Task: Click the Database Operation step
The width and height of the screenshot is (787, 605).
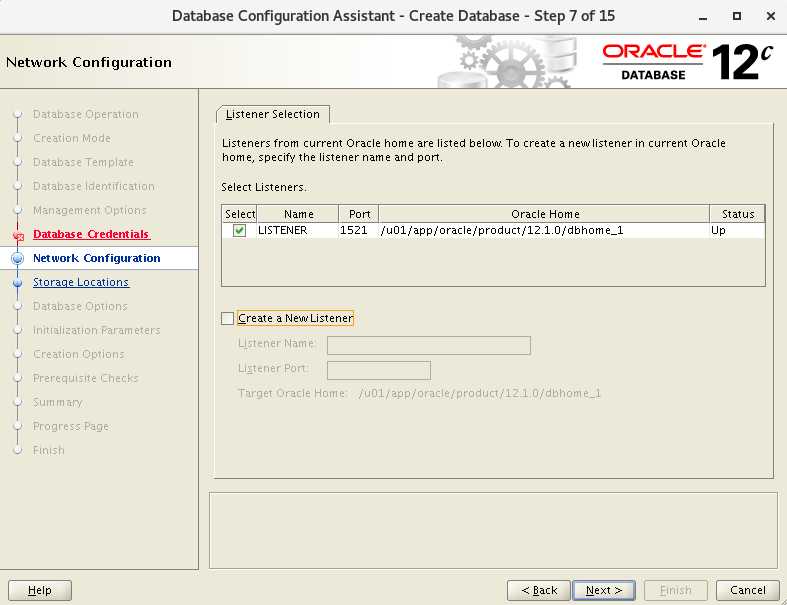Action: [86, 114]
